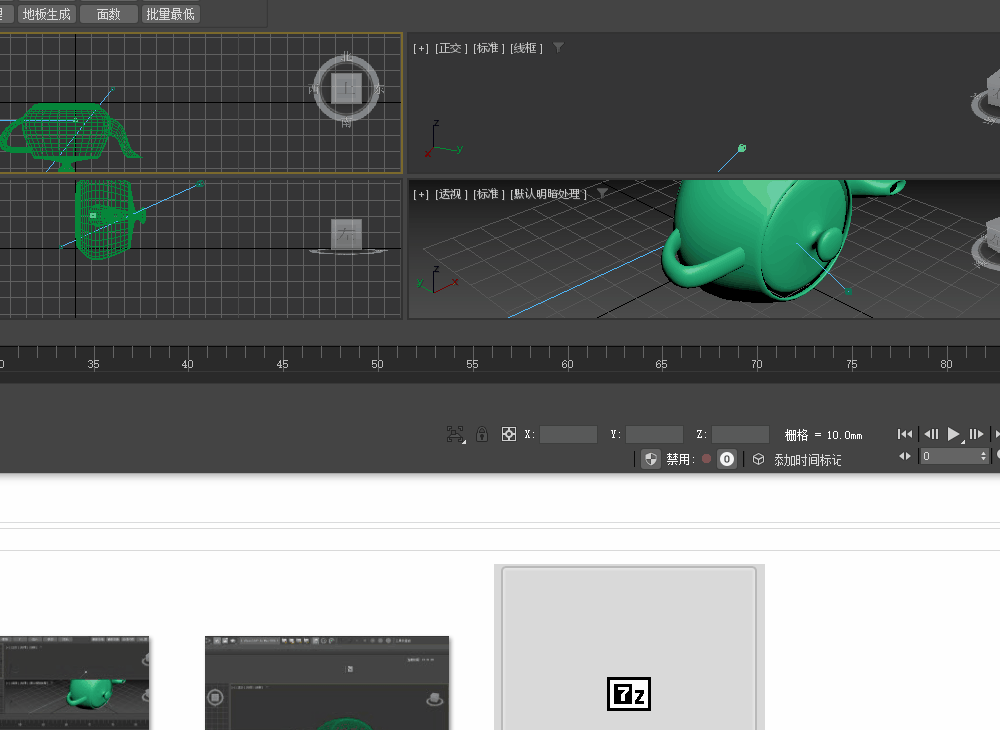The height and width of the screenshot is (730, 1000).
Task: Click the frame number spinner arrows
Action: [x=983, y=456]
